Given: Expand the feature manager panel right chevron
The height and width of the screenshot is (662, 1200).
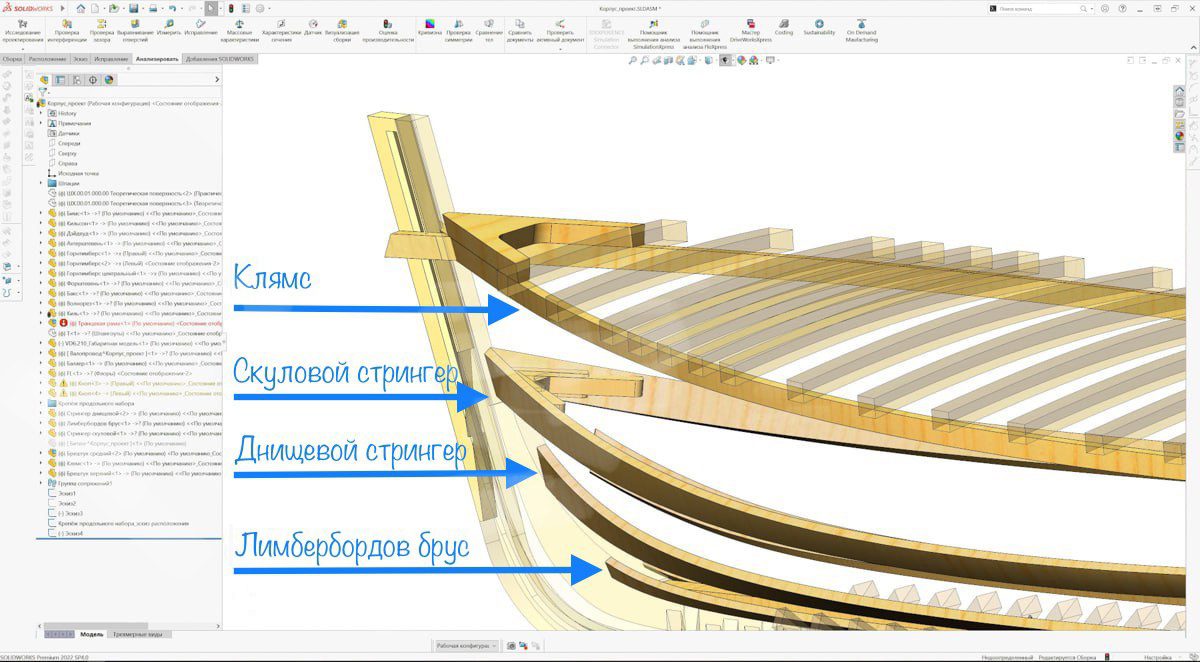Looking at the screenshot, I should 217,80.
